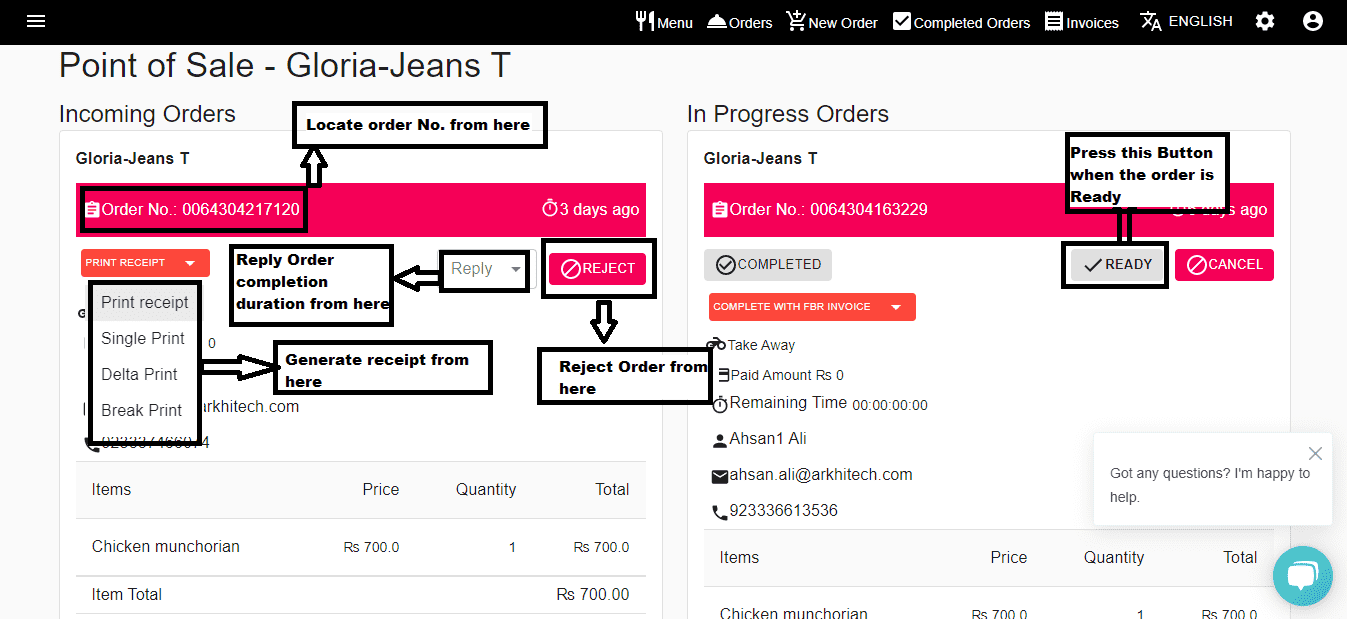This screenshot has width=1347, height=619.
Task: Cancel the in-progress order
Action: [1224, 265]
